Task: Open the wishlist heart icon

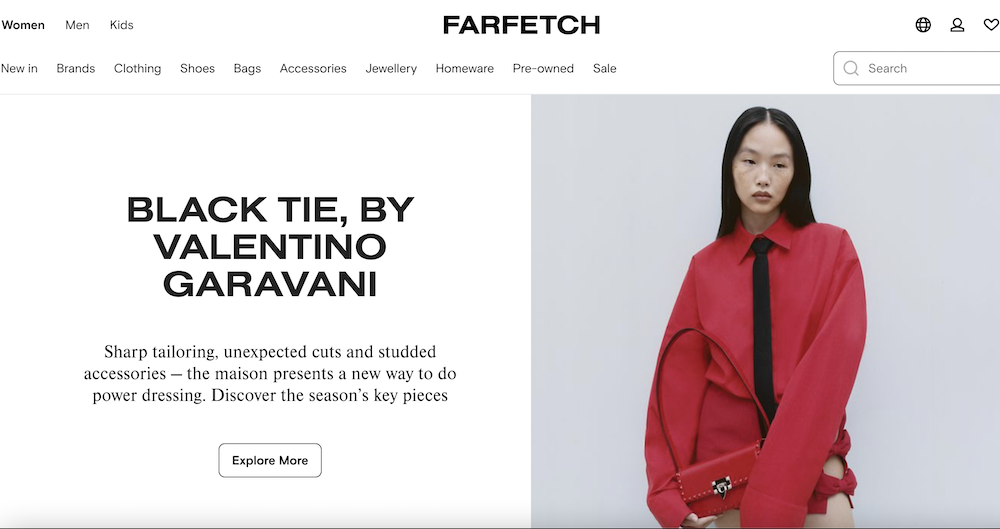Action: point(991,25)
